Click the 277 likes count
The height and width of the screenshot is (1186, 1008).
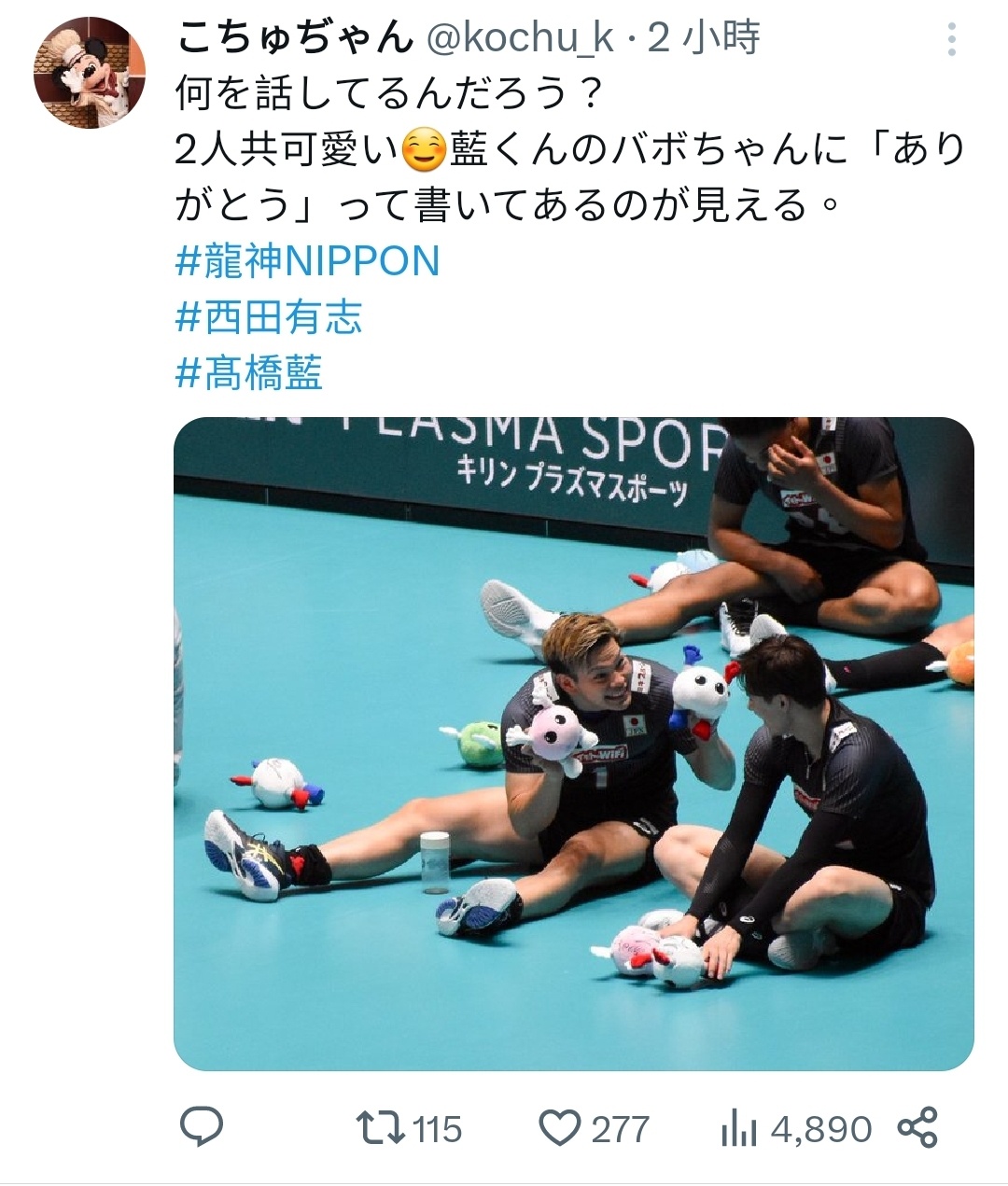pyautogui.click(x=620, y=1129)
